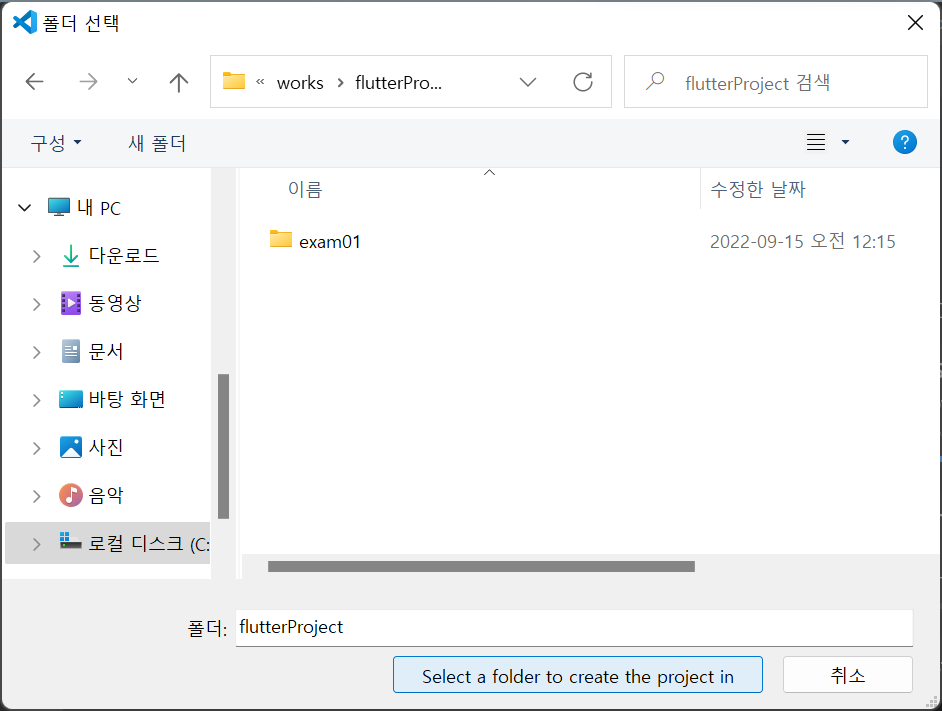Go up one folder level
The image size is (942, 711).
point(178,82)
